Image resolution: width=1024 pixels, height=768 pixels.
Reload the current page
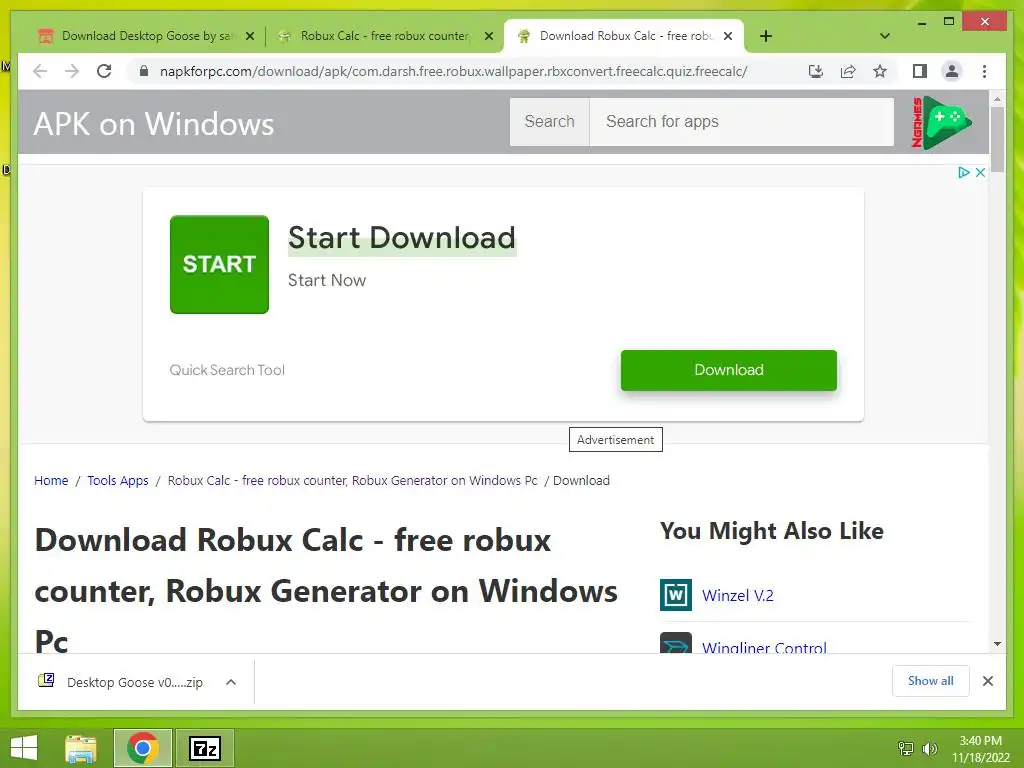tap(104, 71)
